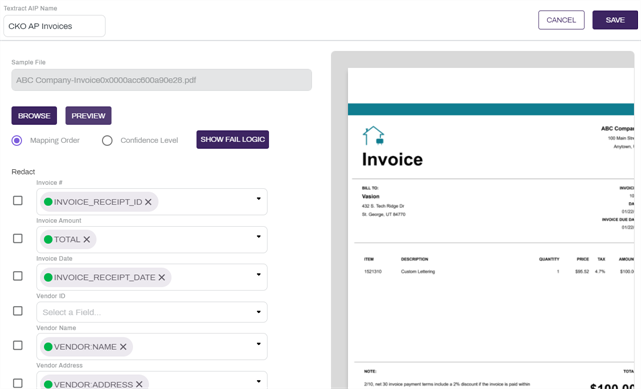The width and height of the screenshot is (641, 389).
Task: Click the green dot on the INVOICE_RECEIPT_DATE tag
Action: (48, 277)
